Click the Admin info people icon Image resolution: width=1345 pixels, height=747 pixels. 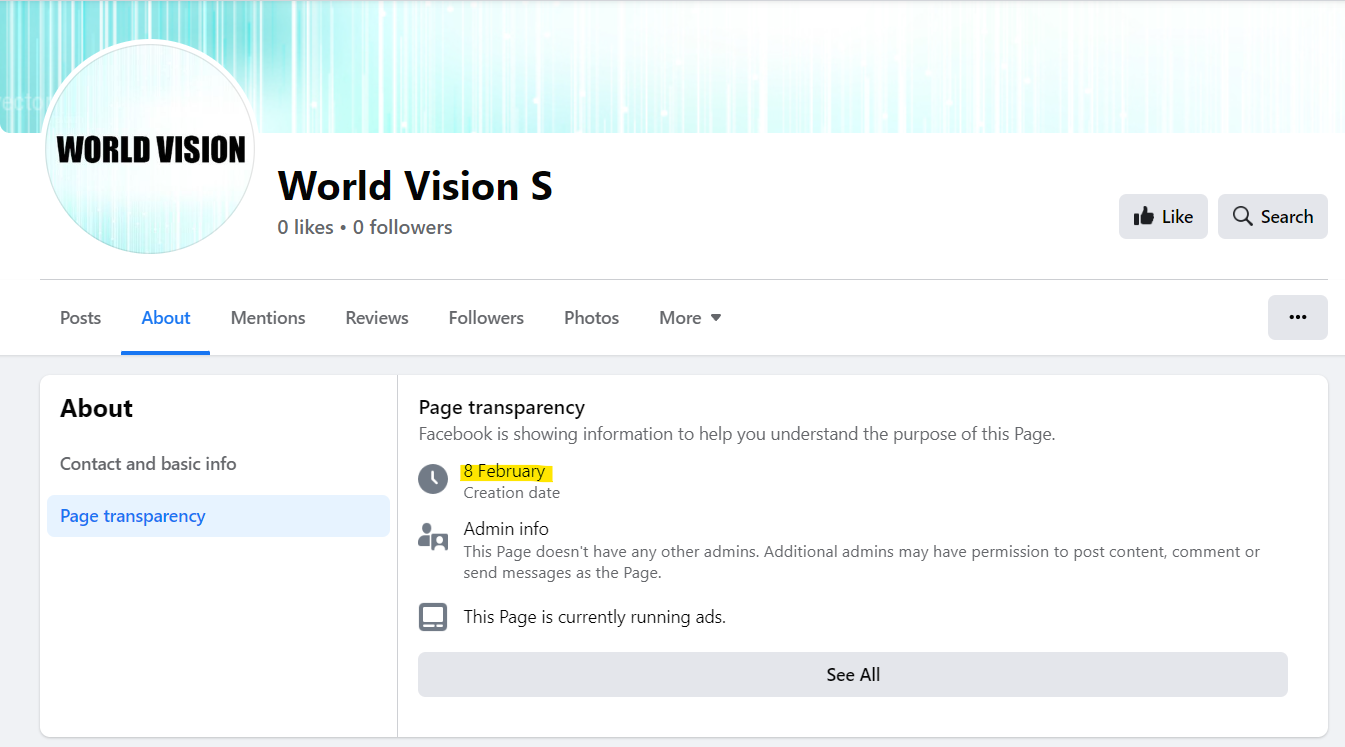point(433,537)
